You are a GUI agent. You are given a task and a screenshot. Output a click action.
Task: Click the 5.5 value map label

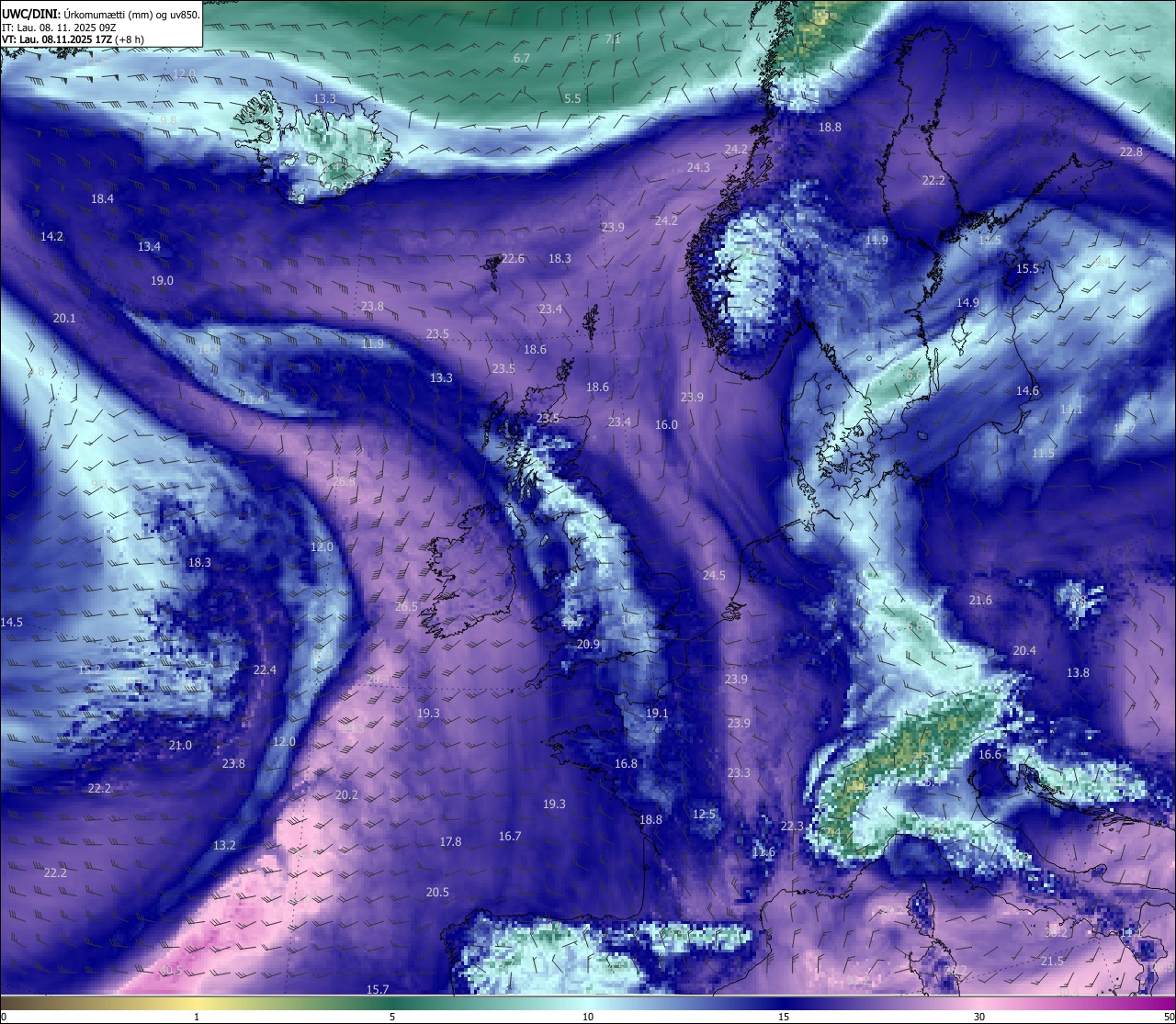pyautogui.click(x=572, y=98)
